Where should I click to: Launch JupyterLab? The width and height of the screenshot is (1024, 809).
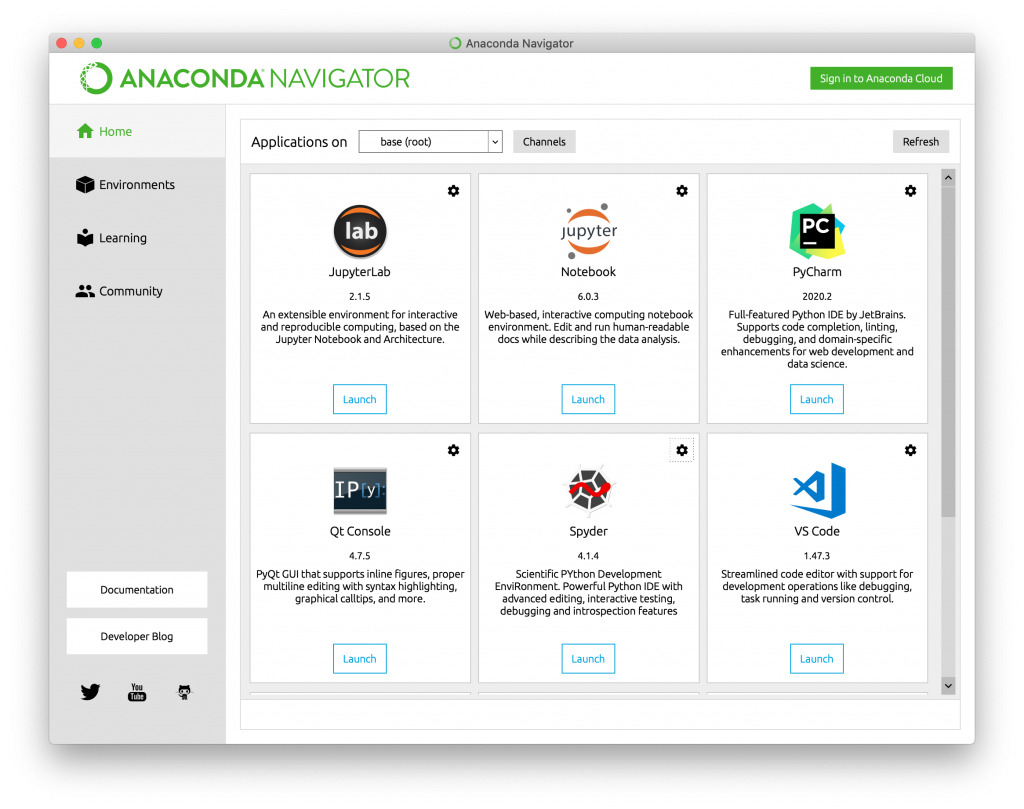pos(360,399)
